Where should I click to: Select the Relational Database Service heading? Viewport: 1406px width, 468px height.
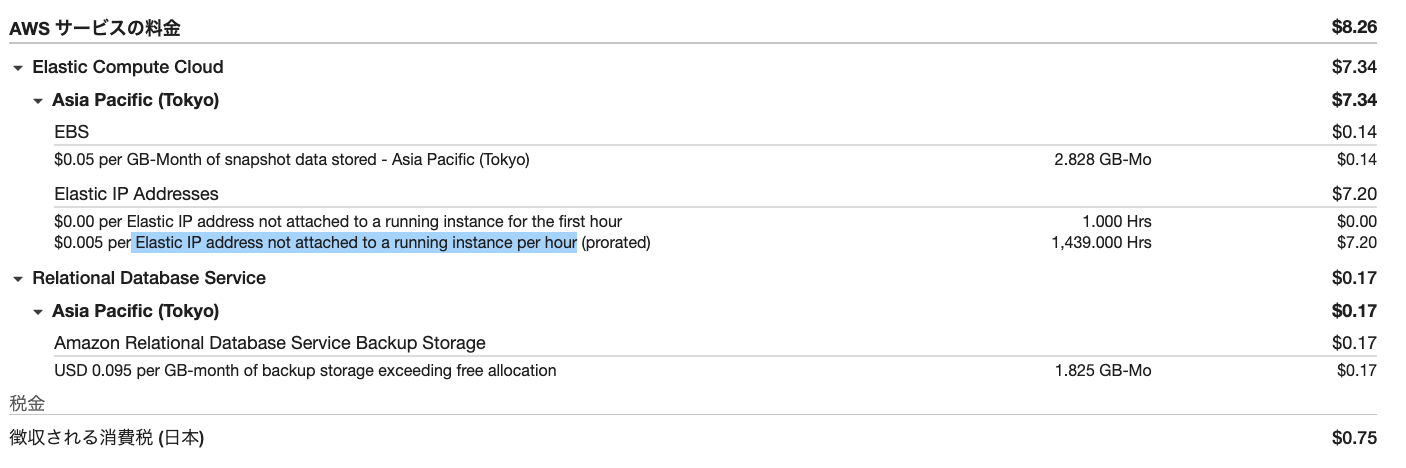[149, 278]
